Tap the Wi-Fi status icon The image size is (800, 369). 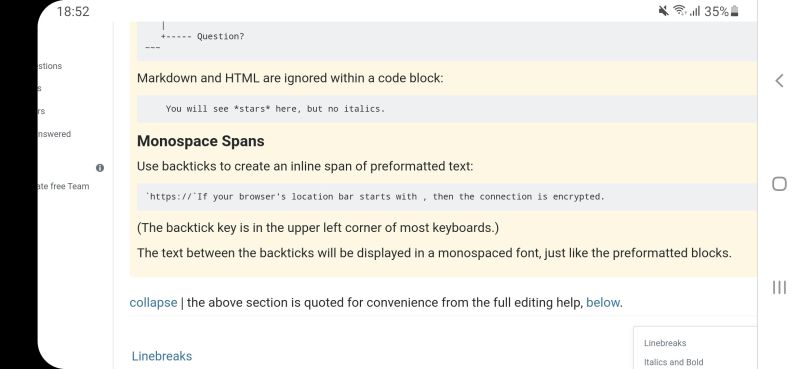(679, 11)
